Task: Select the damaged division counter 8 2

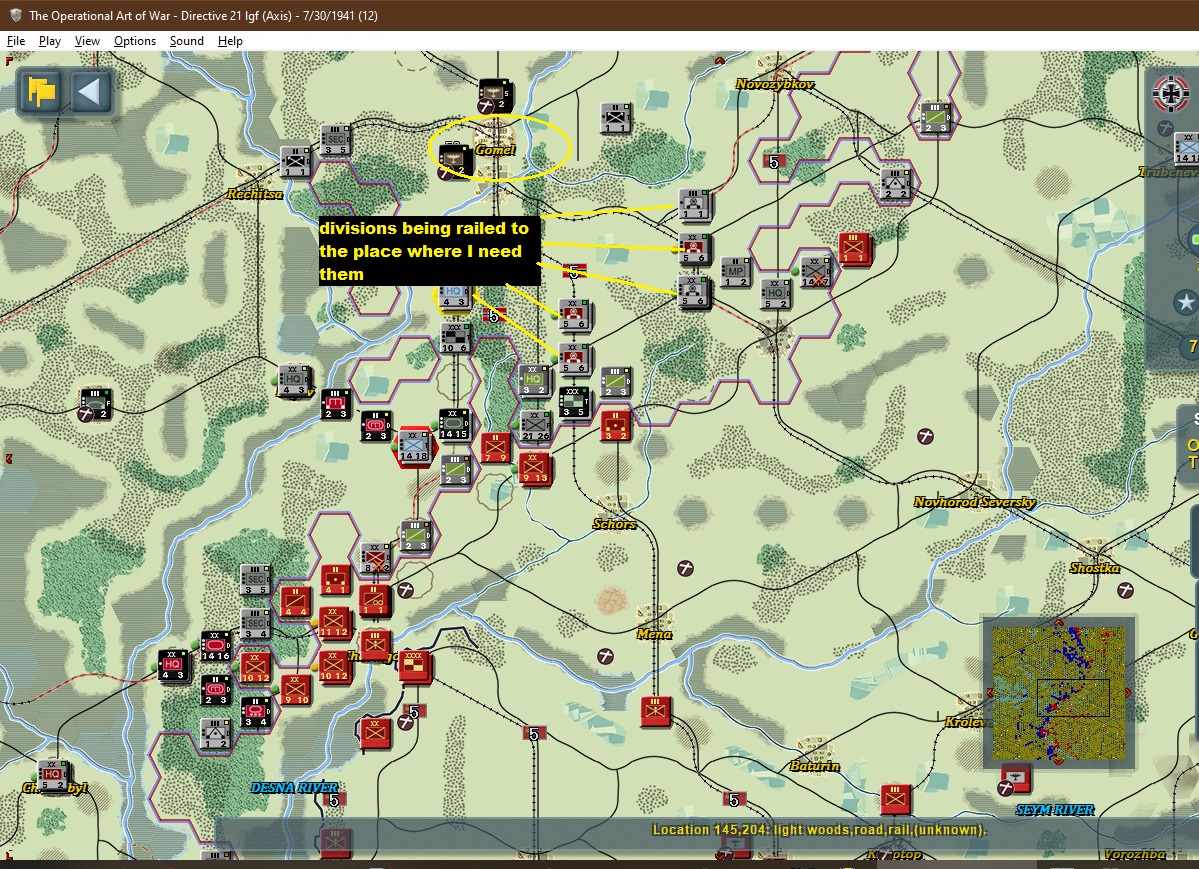Action: [x=375, y=558]
